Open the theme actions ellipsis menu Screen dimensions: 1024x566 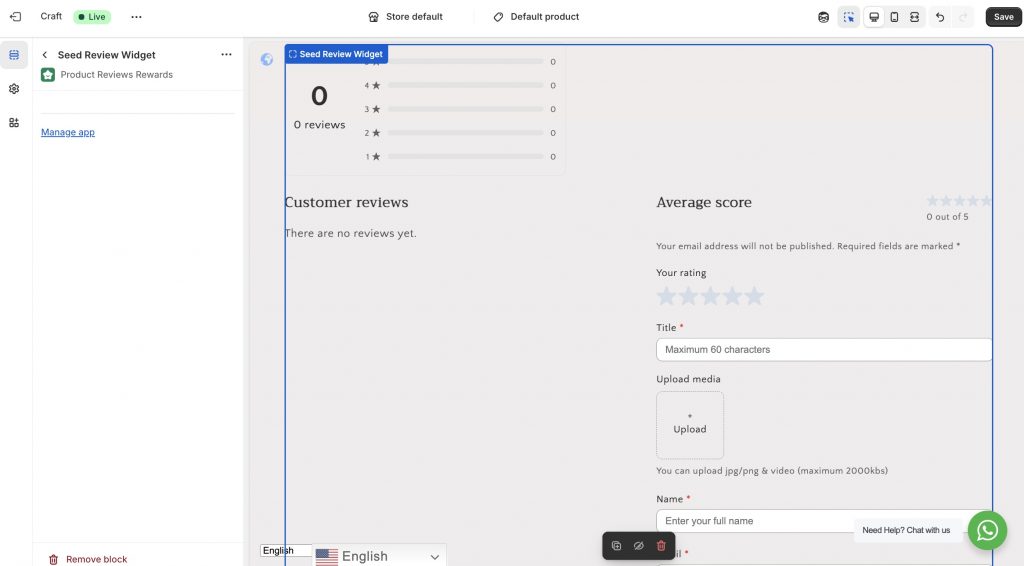(x=136, y=17)
